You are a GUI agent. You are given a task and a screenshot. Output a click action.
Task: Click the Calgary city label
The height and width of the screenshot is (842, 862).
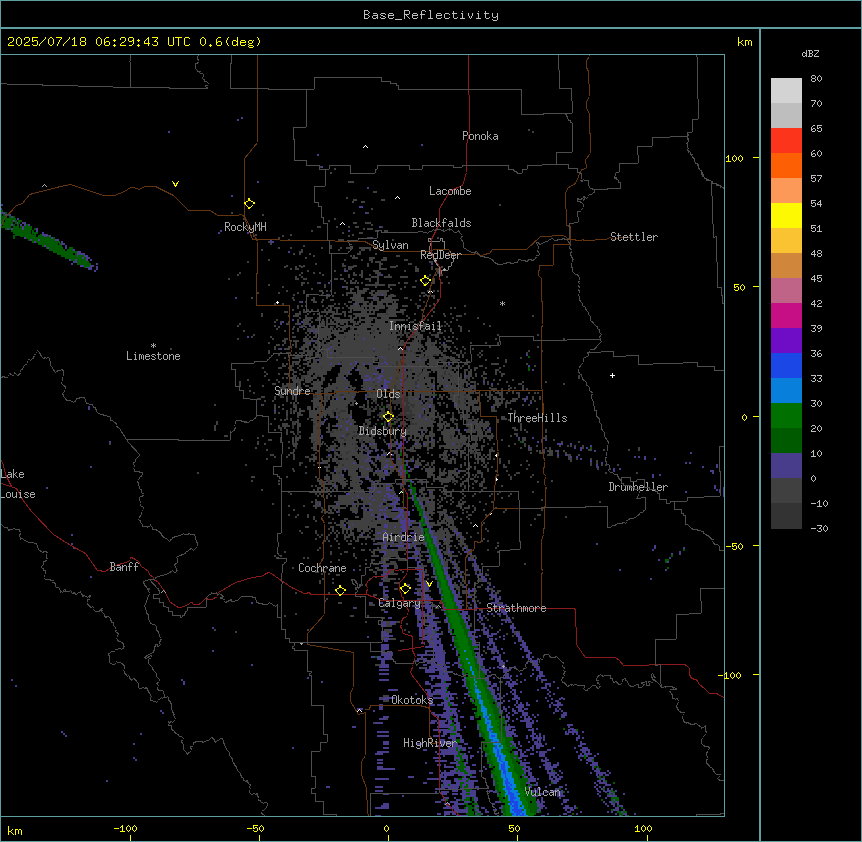[399, 603]
